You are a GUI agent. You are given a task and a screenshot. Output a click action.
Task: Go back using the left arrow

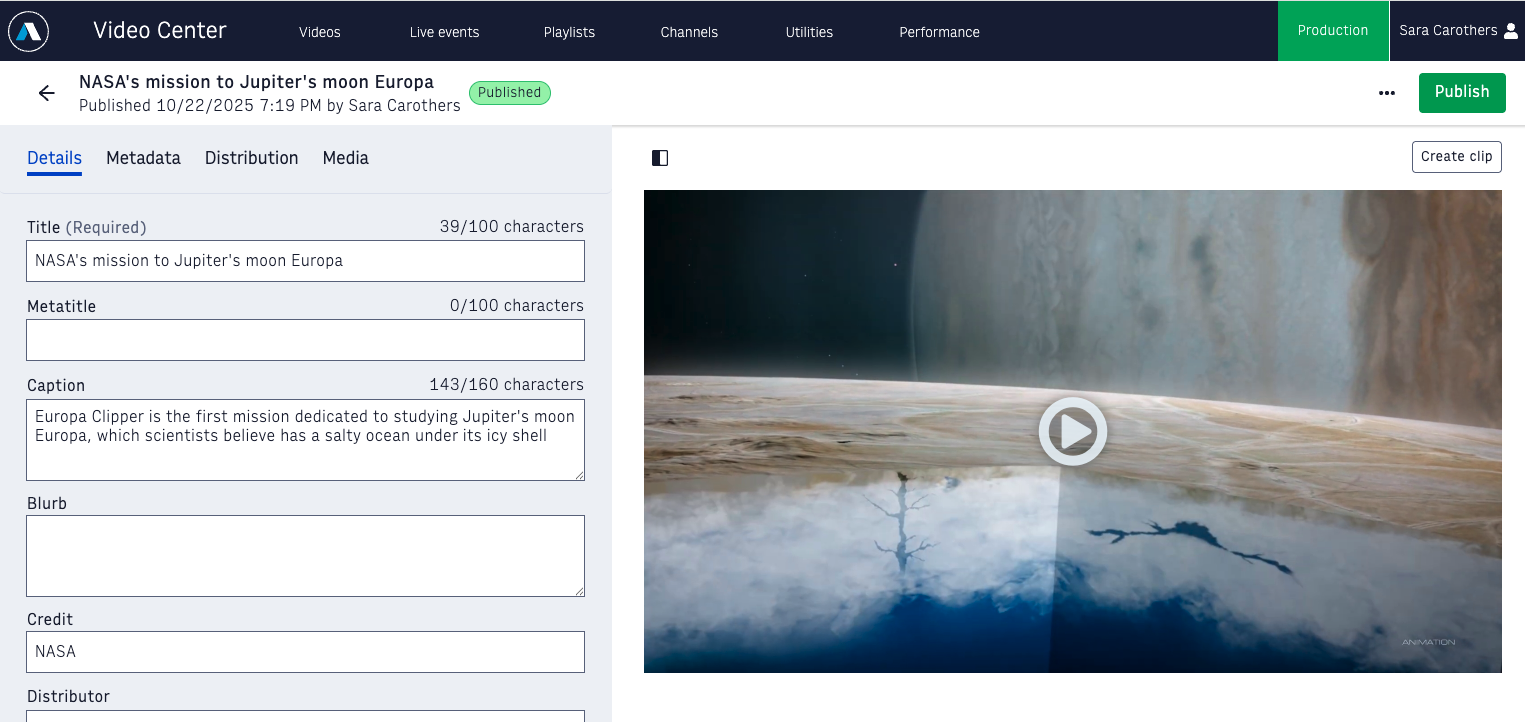(x=46, y=93)
